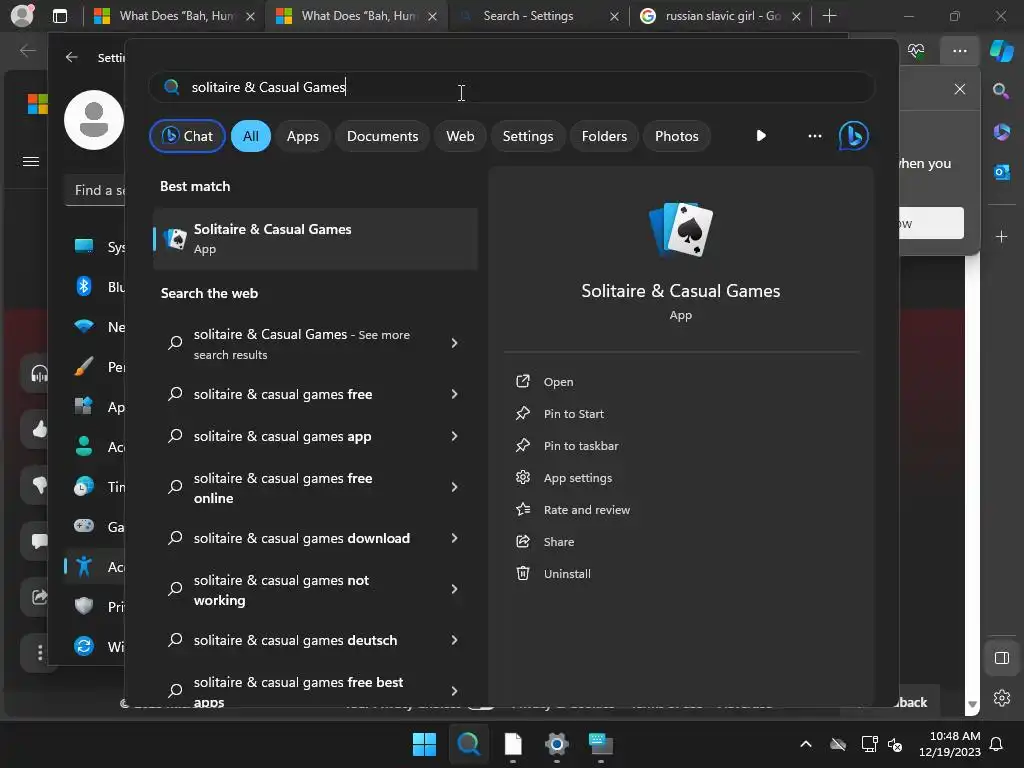The image size is (1024, 768).
Task: Open the Settings gear app on taskbar
Action: 556,744
